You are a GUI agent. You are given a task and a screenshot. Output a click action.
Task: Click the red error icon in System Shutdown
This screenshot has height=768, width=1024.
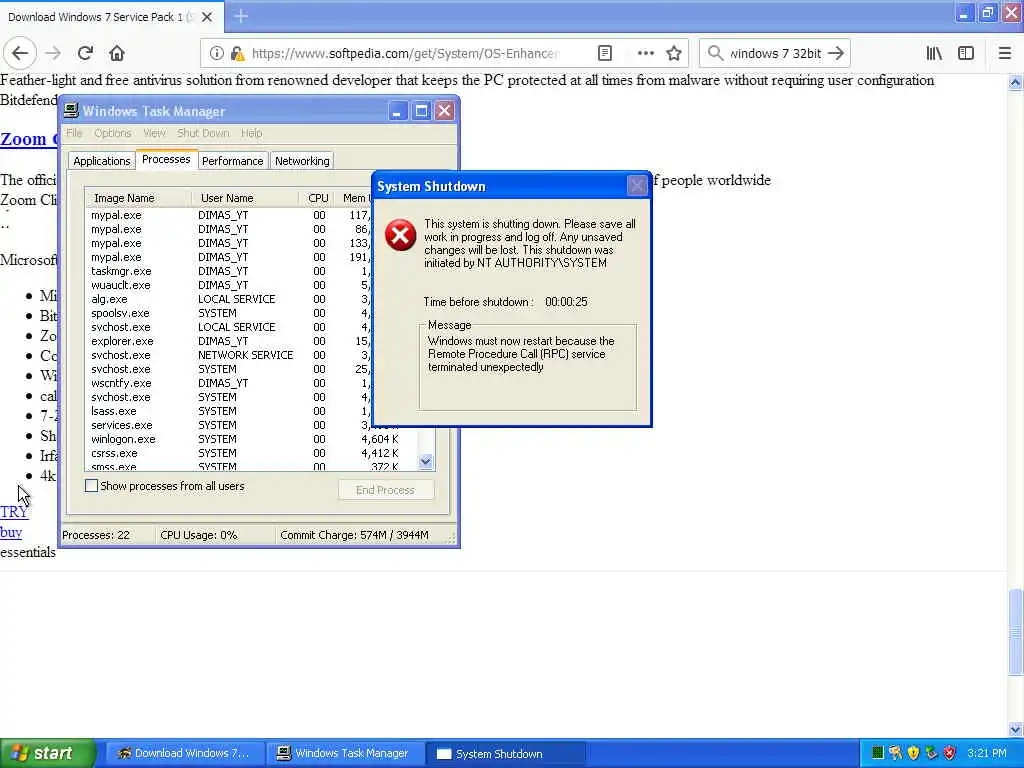tap(400, 235)
